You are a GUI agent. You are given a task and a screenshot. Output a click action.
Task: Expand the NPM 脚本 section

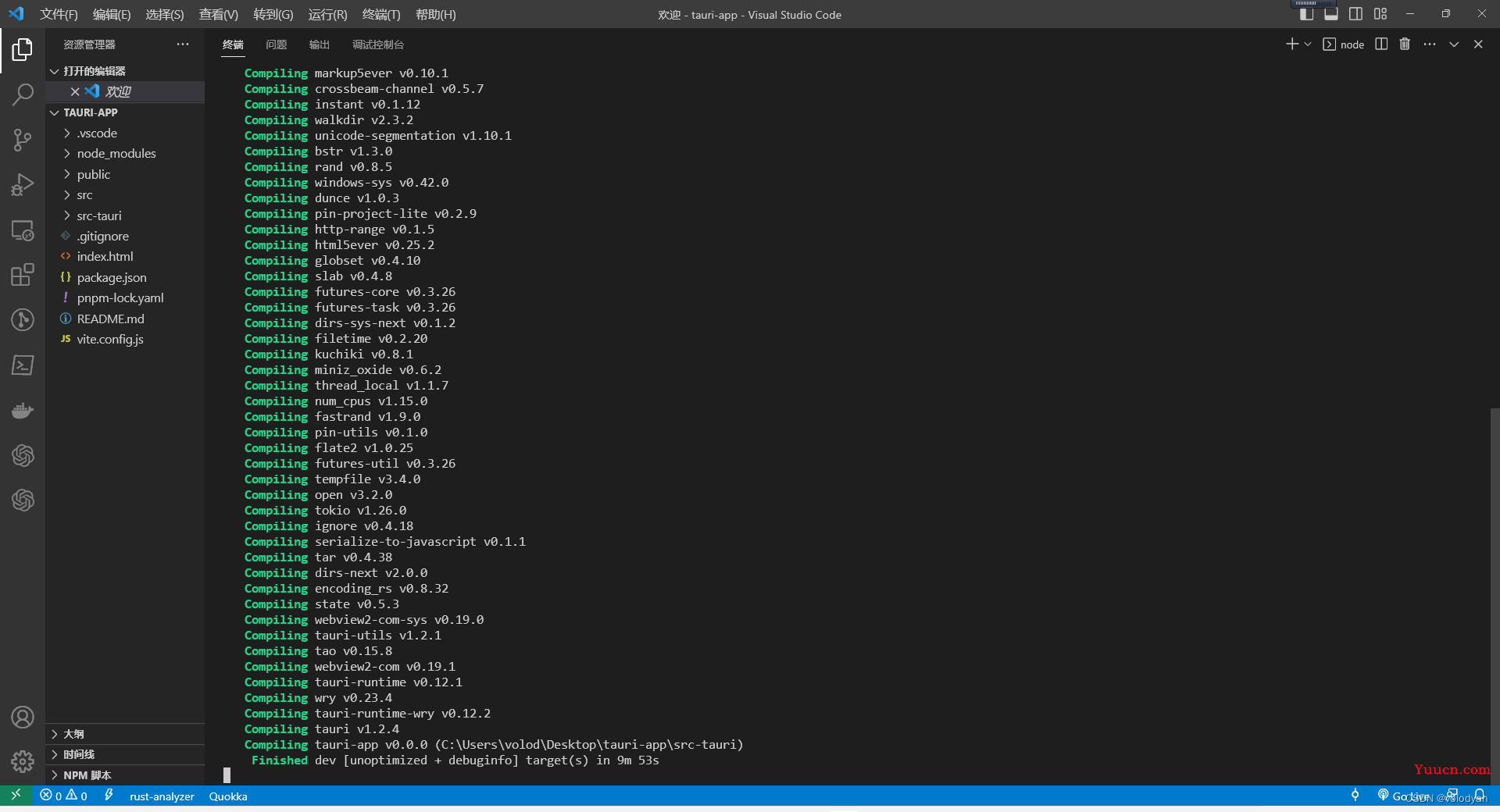125,775
